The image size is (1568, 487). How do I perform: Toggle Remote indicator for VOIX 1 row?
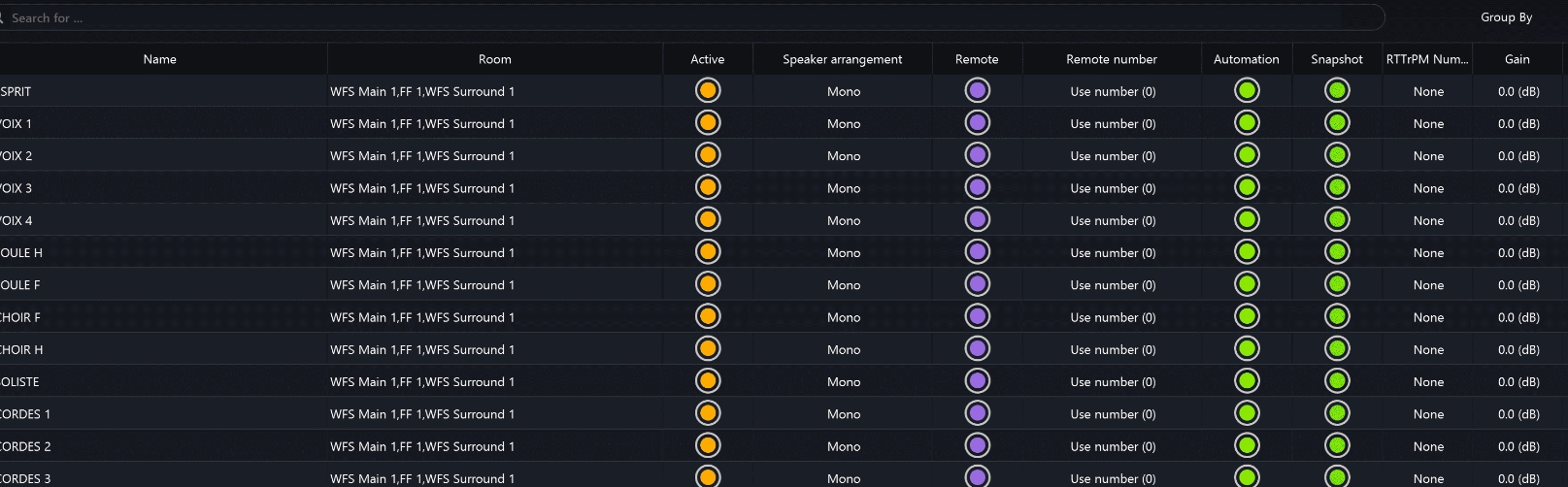[977, 123]
